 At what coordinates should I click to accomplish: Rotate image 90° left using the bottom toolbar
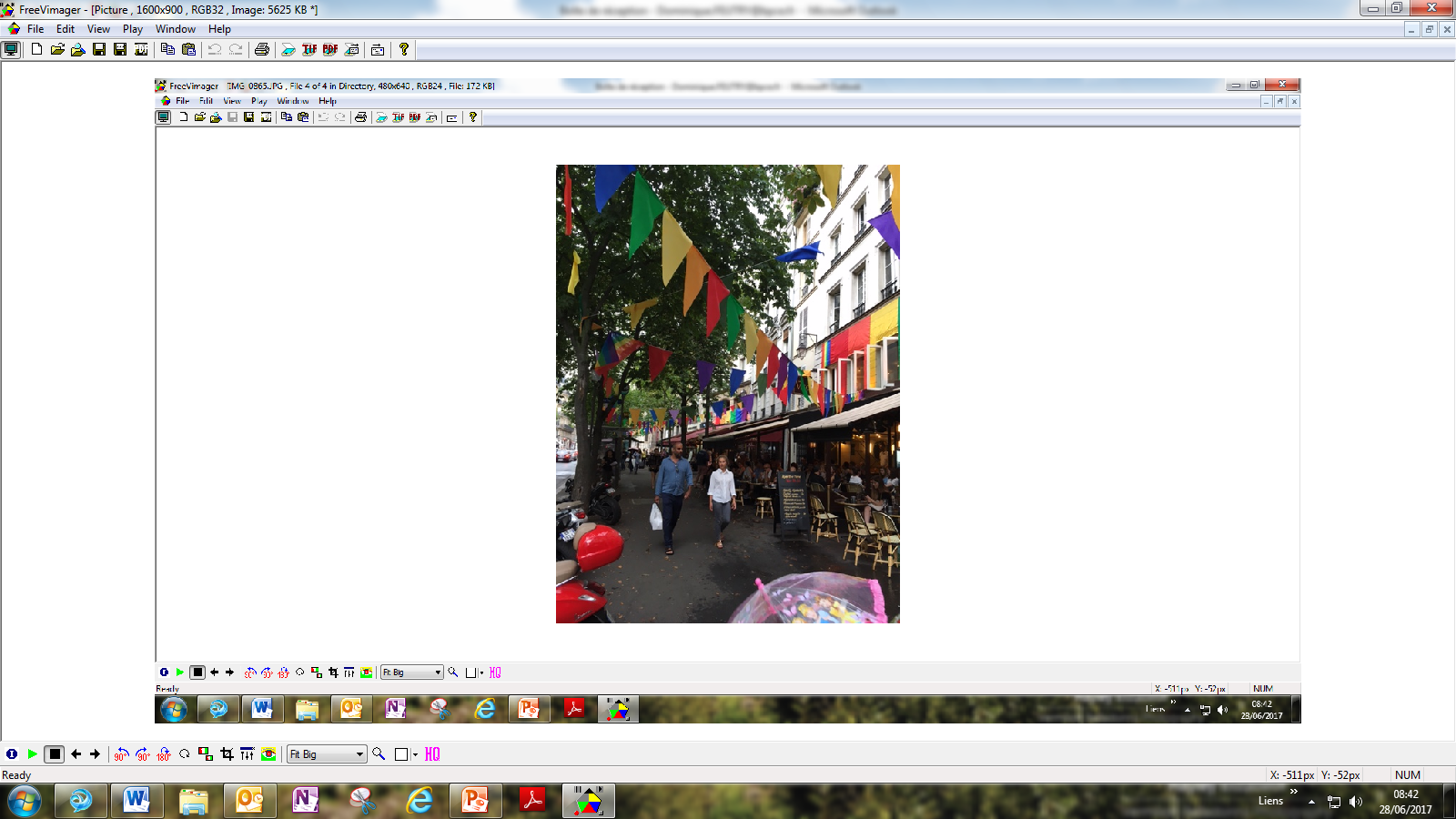click(x=121, y=754)
